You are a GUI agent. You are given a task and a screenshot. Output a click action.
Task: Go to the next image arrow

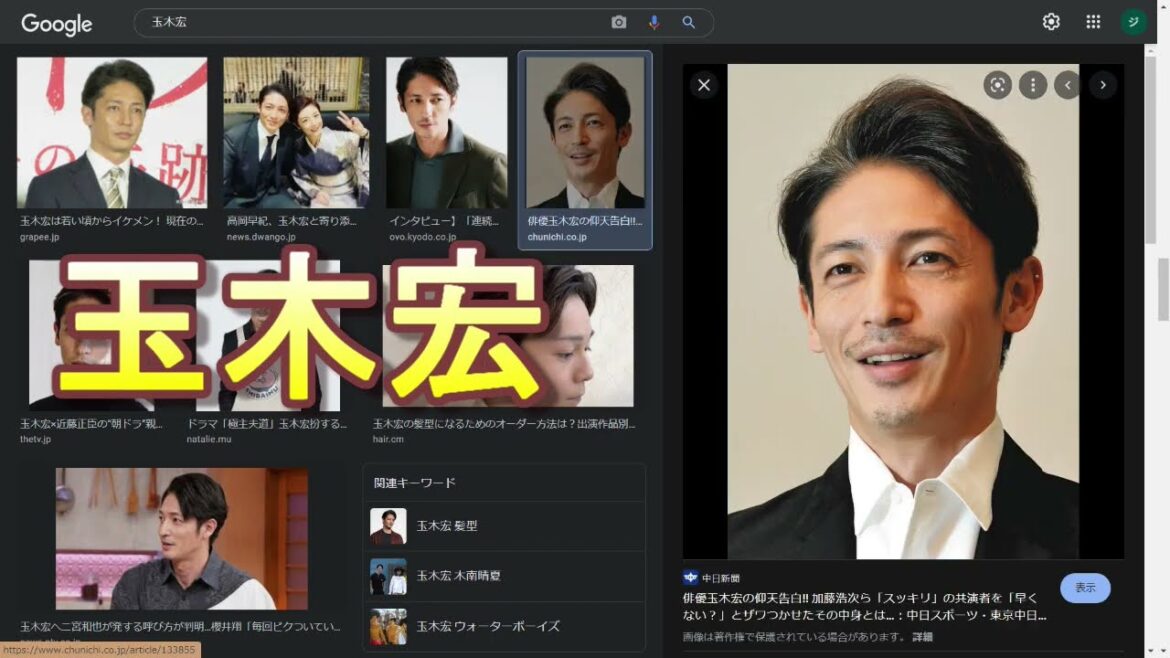(1103, 85)
